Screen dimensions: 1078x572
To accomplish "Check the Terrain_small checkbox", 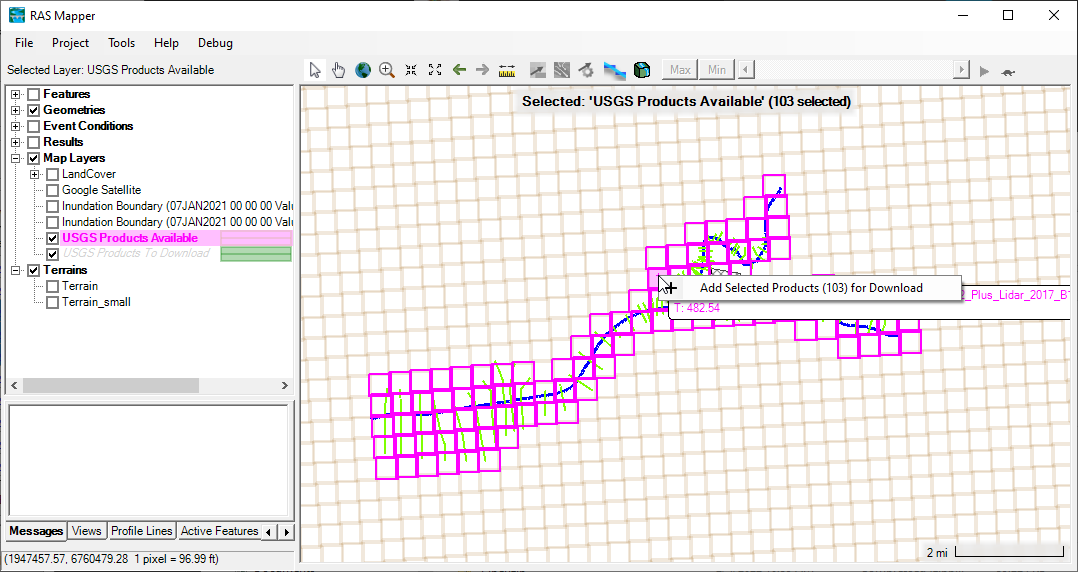I will tap(53, 302).
